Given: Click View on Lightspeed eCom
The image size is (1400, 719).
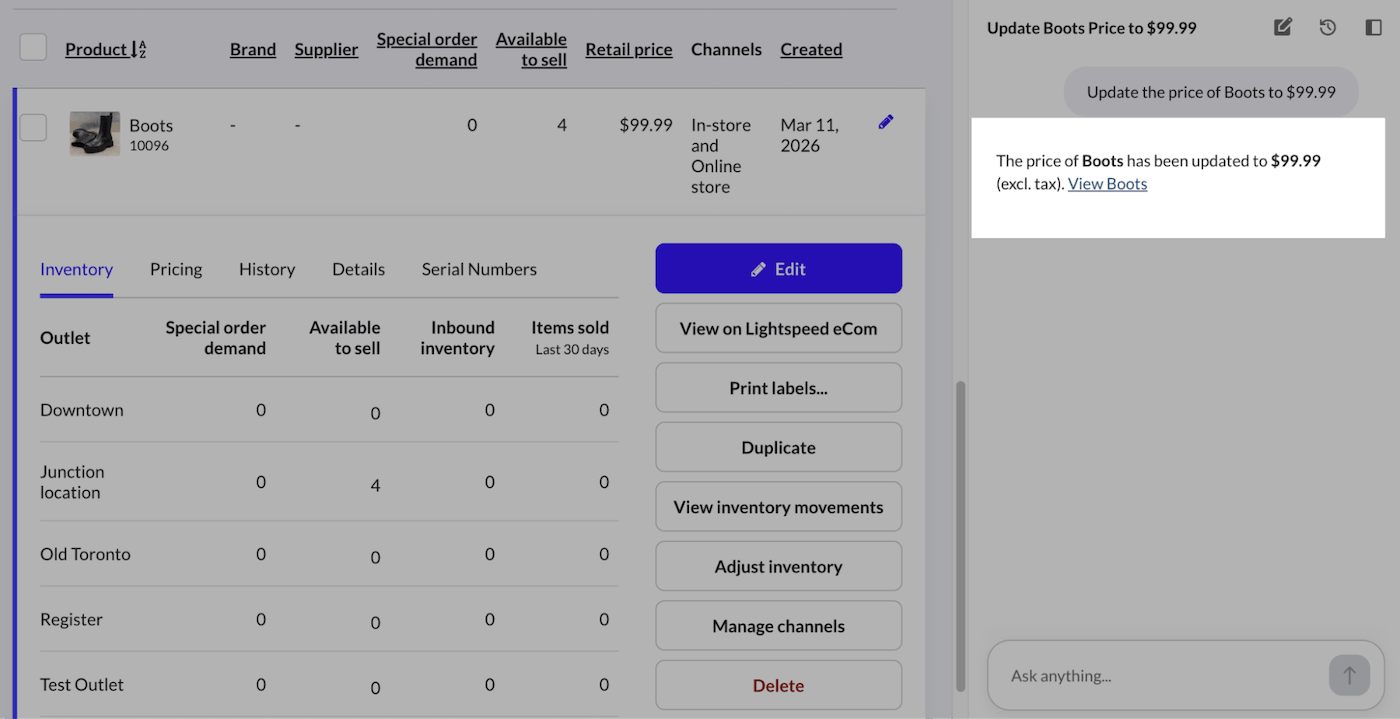Looking at the screenshot, I should pos(779,328).
